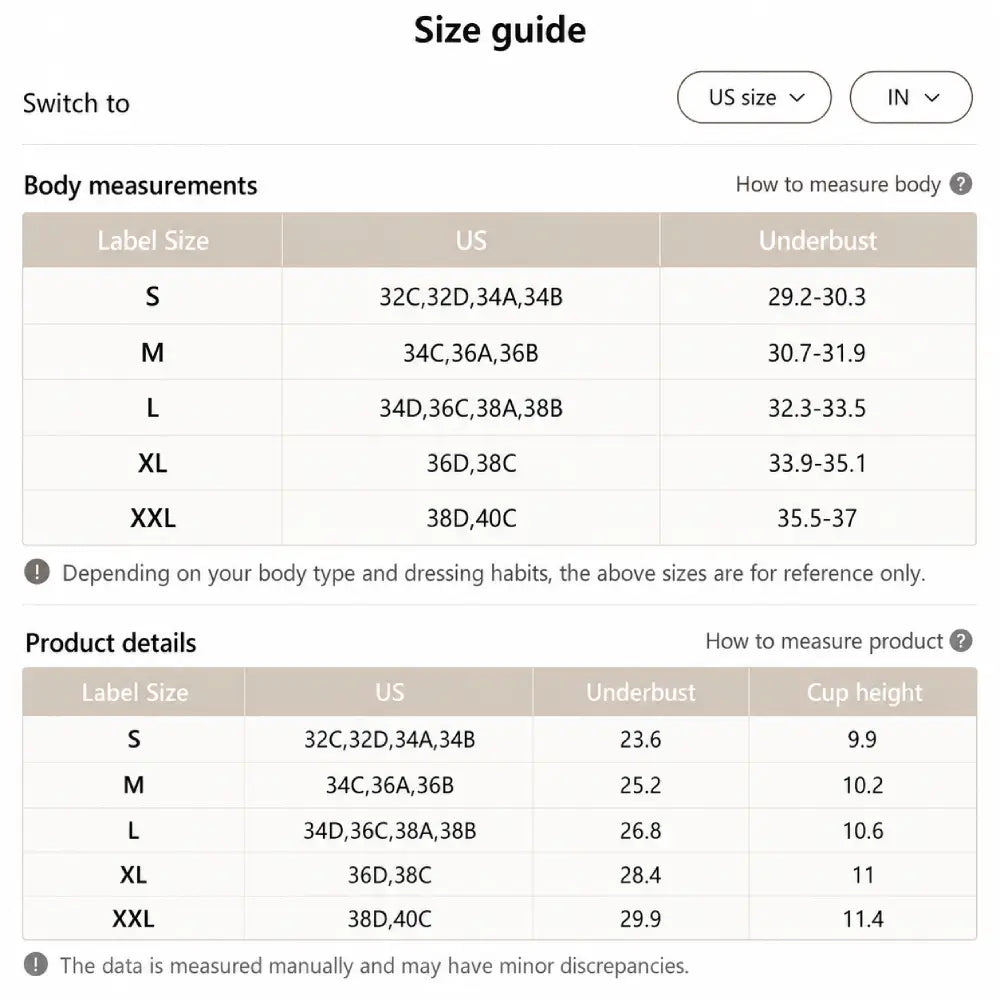Click the help icon beside How to measure product
The width and height of the screenshot is (1000, 1000).
pyautogui.click(x=960, y=641)
